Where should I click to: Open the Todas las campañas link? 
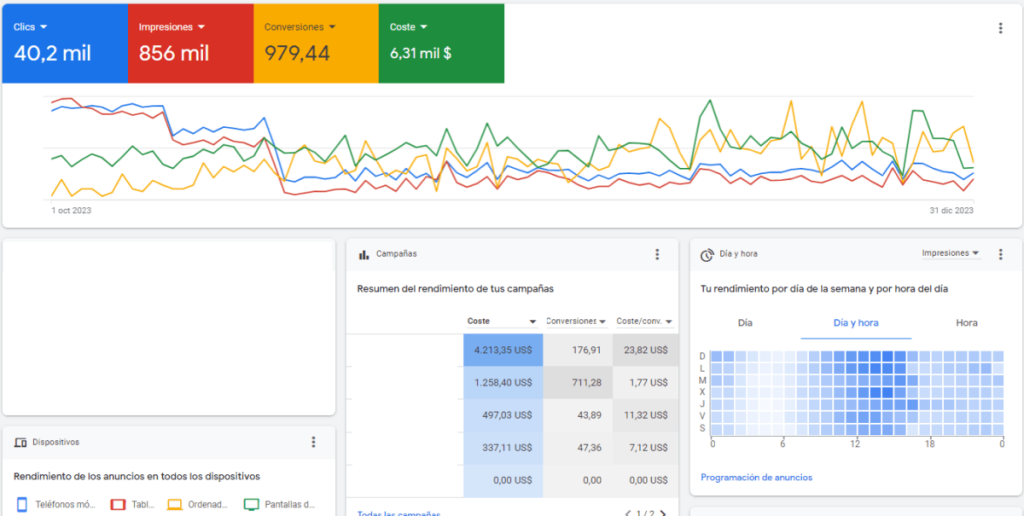pos(398,513)
